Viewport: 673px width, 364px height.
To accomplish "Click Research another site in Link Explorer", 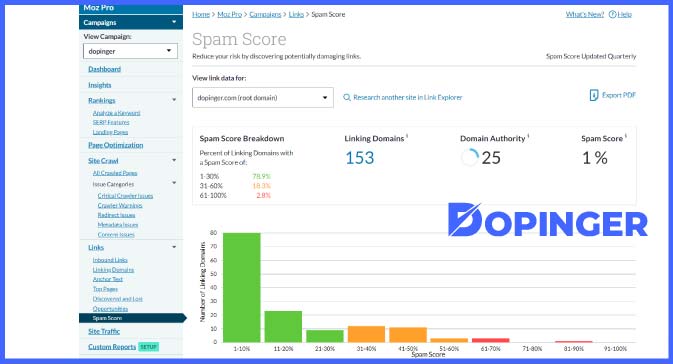I will click(x=408, y=97).
